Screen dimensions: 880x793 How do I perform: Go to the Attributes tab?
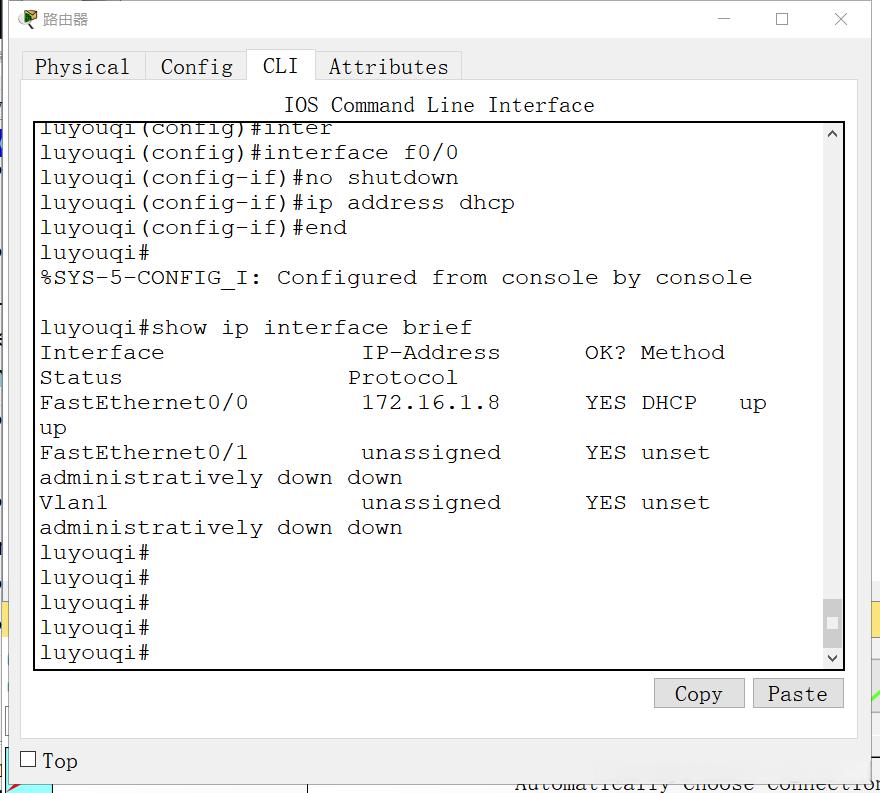pyautogui.click(x=388, y=67)
